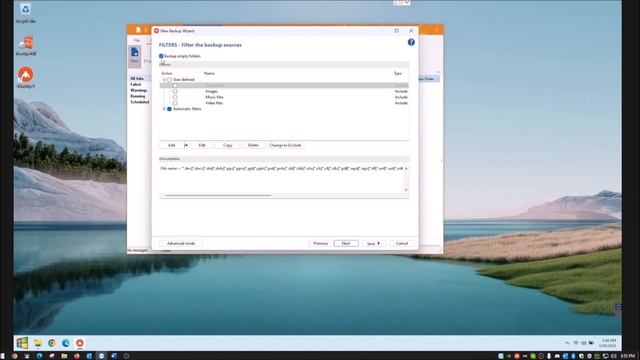Viewport: 640px width, 360px height.
Task: Cancel the New Backup Wizard
Action: click(402, 243)
